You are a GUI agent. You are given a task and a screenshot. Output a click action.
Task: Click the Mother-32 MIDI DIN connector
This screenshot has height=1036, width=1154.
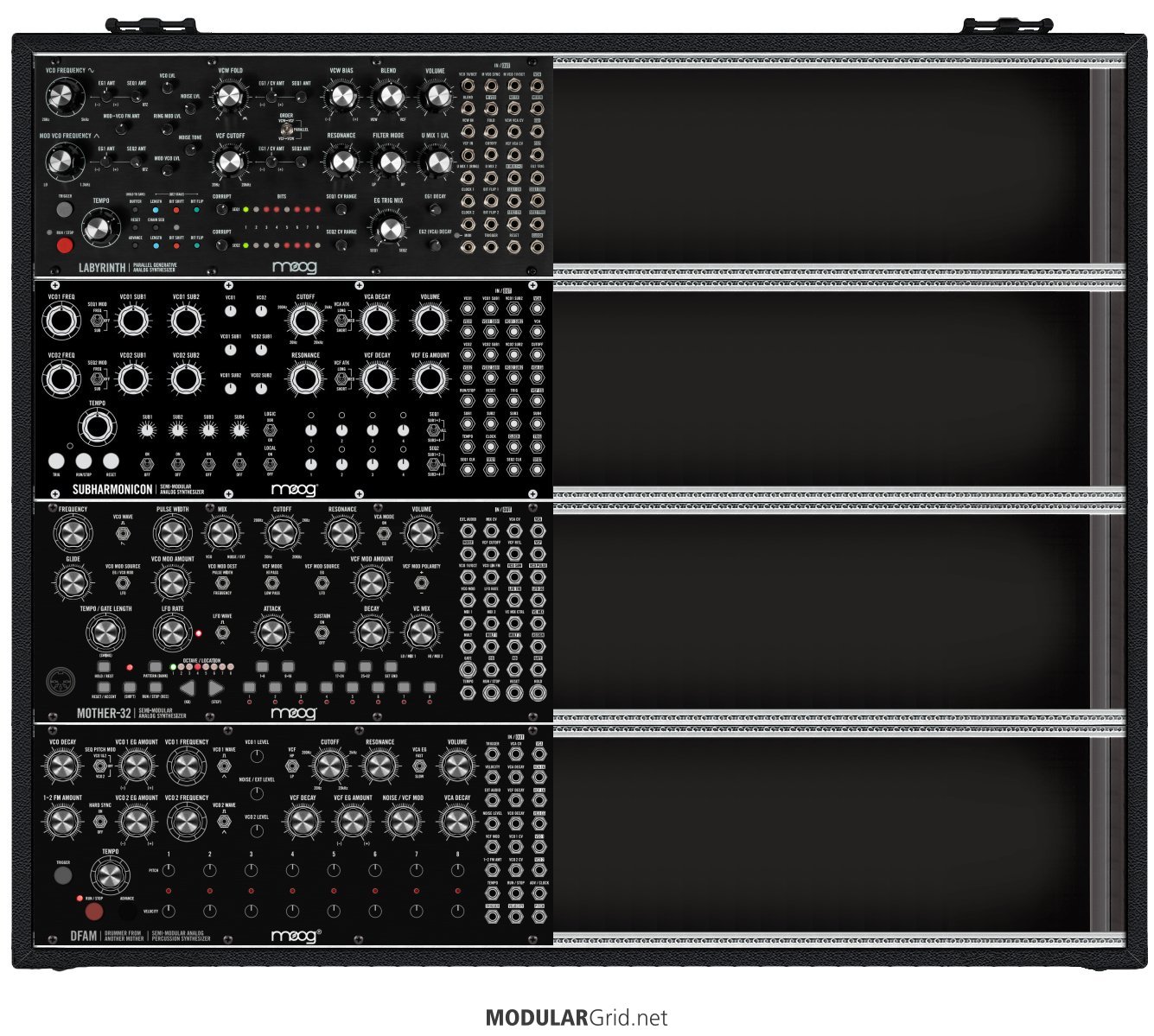[x=61, y=681]
